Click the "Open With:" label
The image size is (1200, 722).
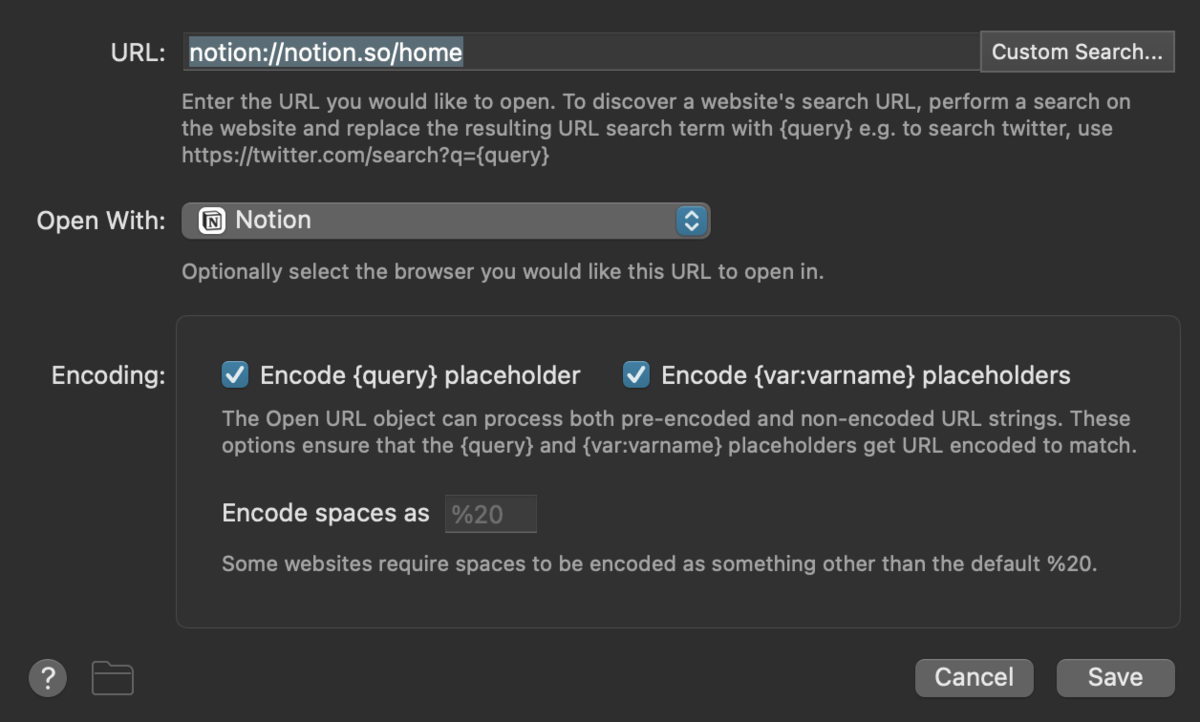(x=101, y=221)
